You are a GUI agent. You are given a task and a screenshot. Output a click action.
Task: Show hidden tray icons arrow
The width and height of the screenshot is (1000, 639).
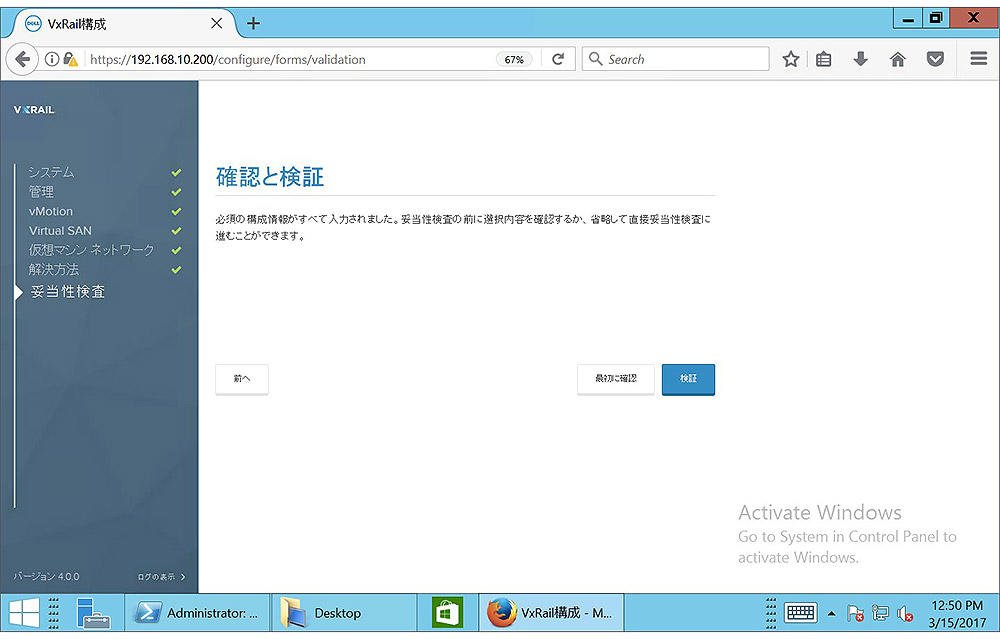click(831, 613)
